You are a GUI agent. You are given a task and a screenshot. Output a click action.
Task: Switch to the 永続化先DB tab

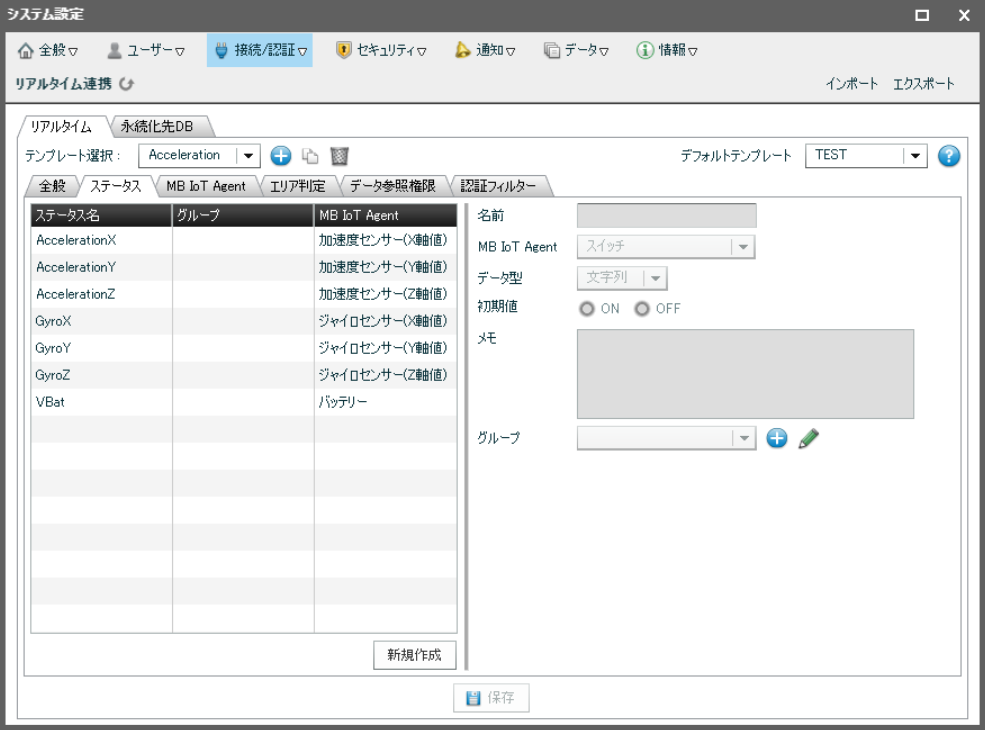click(157, 126)
